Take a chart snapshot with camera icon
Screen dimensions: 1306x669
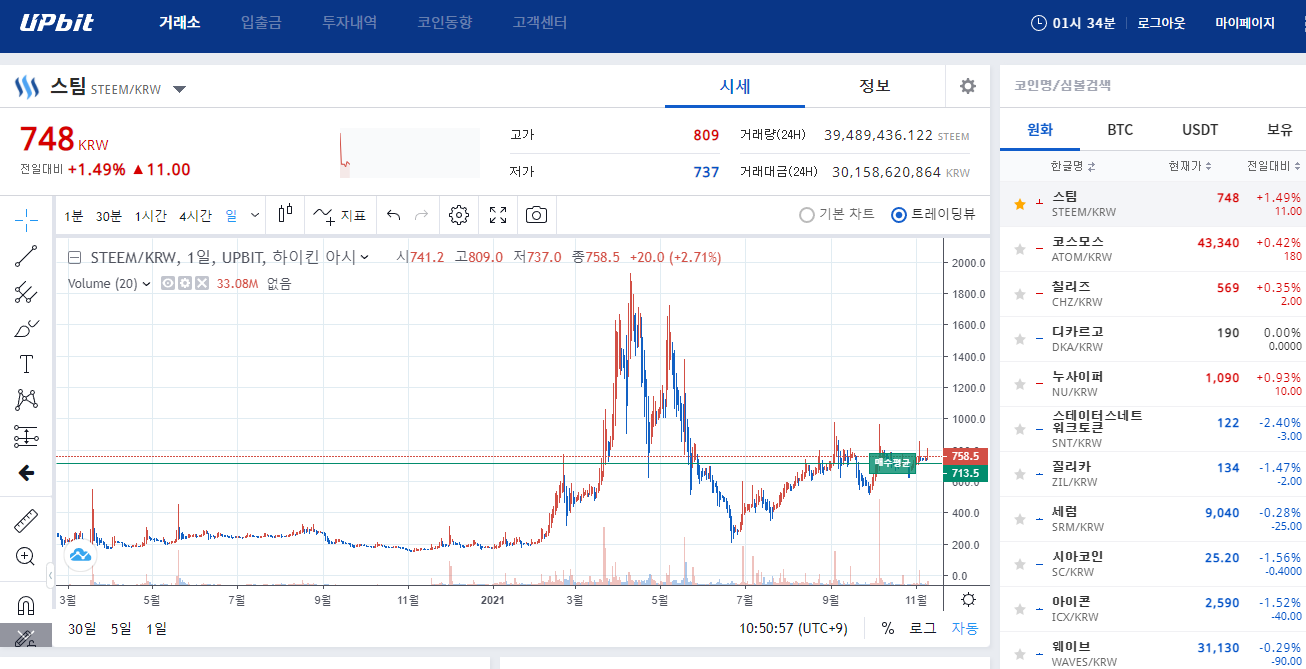(x=537, y=215)
